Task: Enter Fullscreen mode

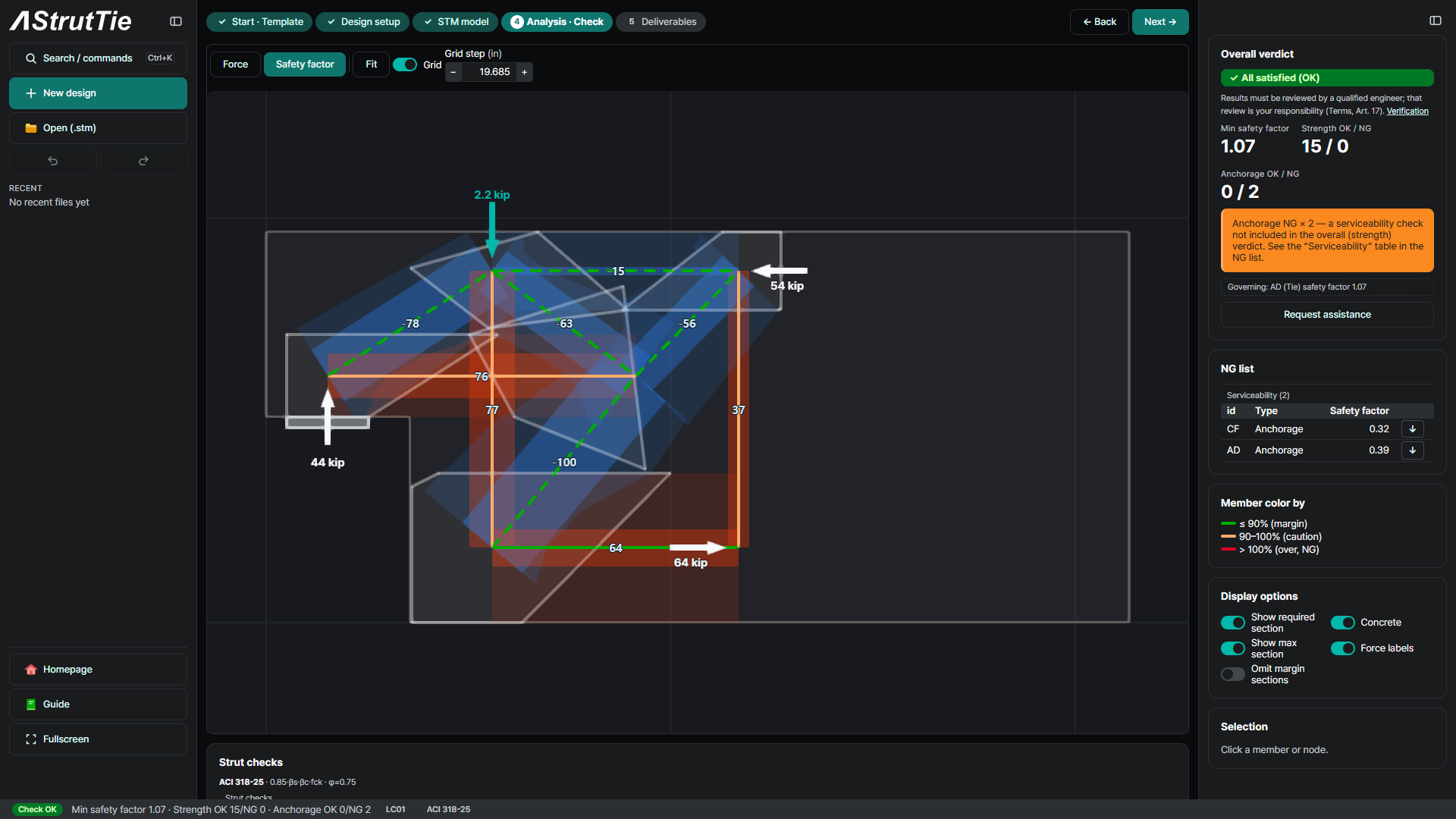Action: [x=98, y=739]
